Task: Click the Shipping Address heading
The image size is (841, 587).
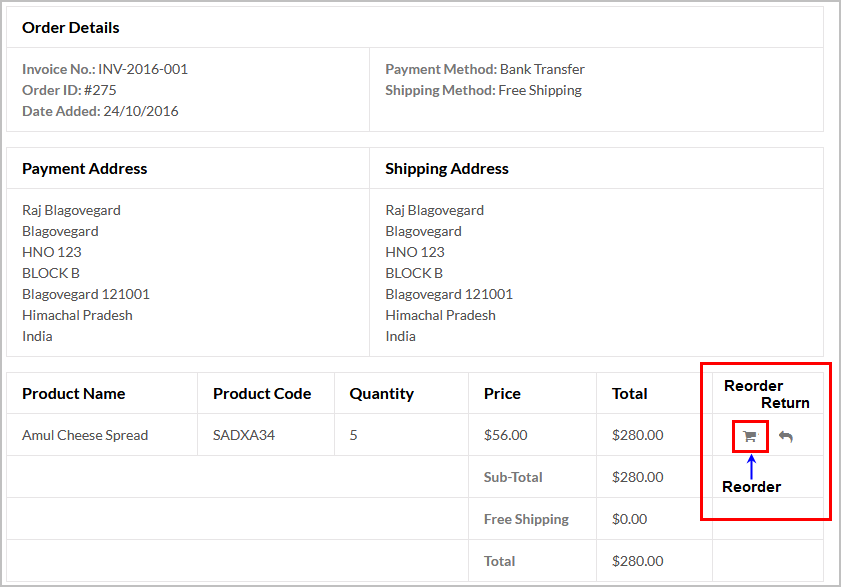Action: pos(447,168)
